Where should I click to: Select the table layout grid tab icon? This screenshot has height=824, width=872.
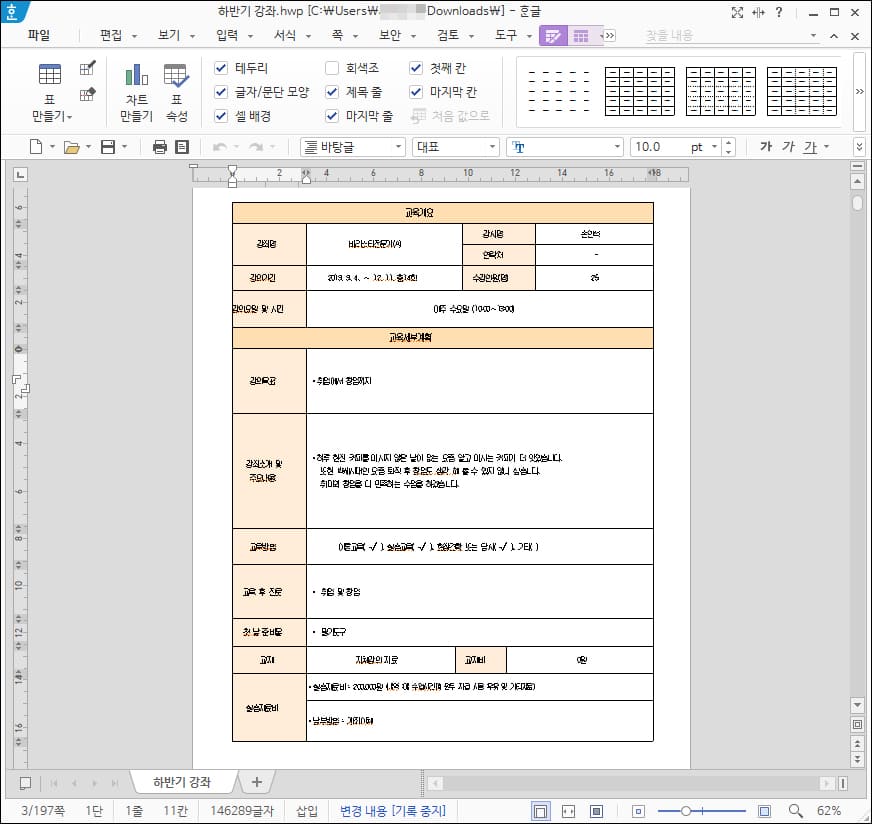(x=581, y=36)
